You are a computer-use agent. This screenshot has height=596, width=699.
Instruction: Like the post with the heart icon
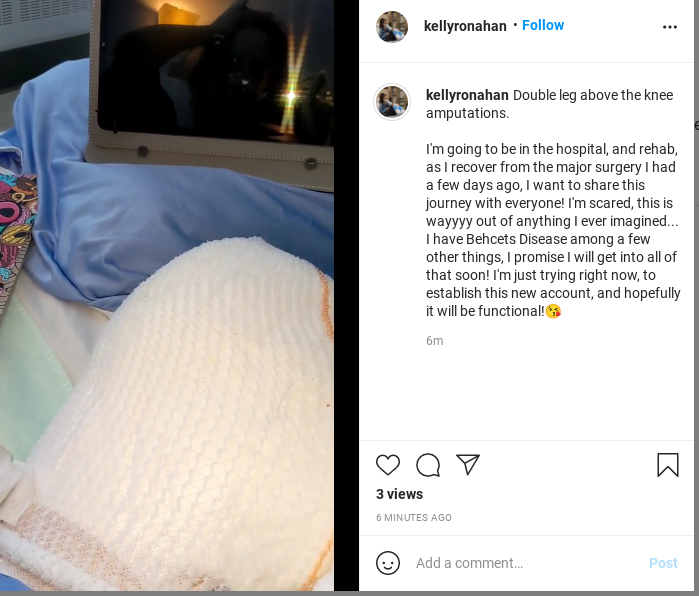tap(388, 465)
